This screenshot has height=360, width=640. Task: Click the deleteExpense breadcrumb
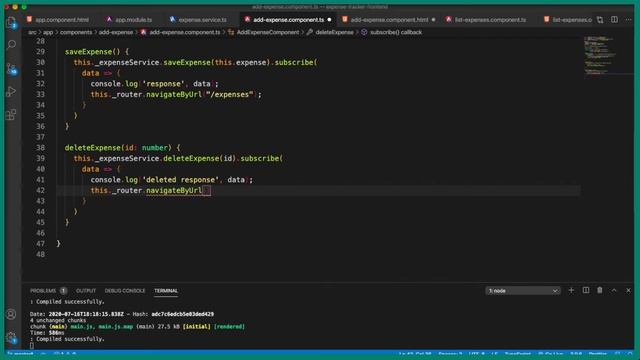coord(330,32)
